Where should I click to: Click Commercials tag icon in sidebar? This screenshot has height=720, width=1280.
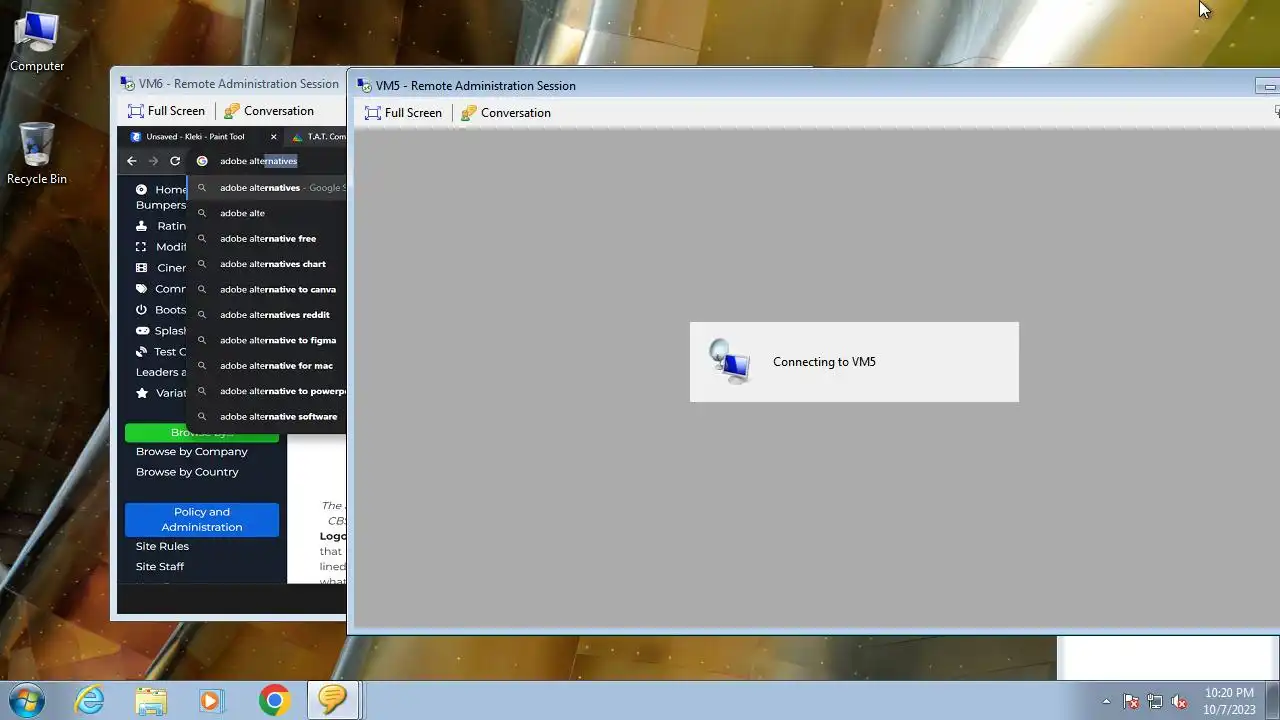[142, 289]
